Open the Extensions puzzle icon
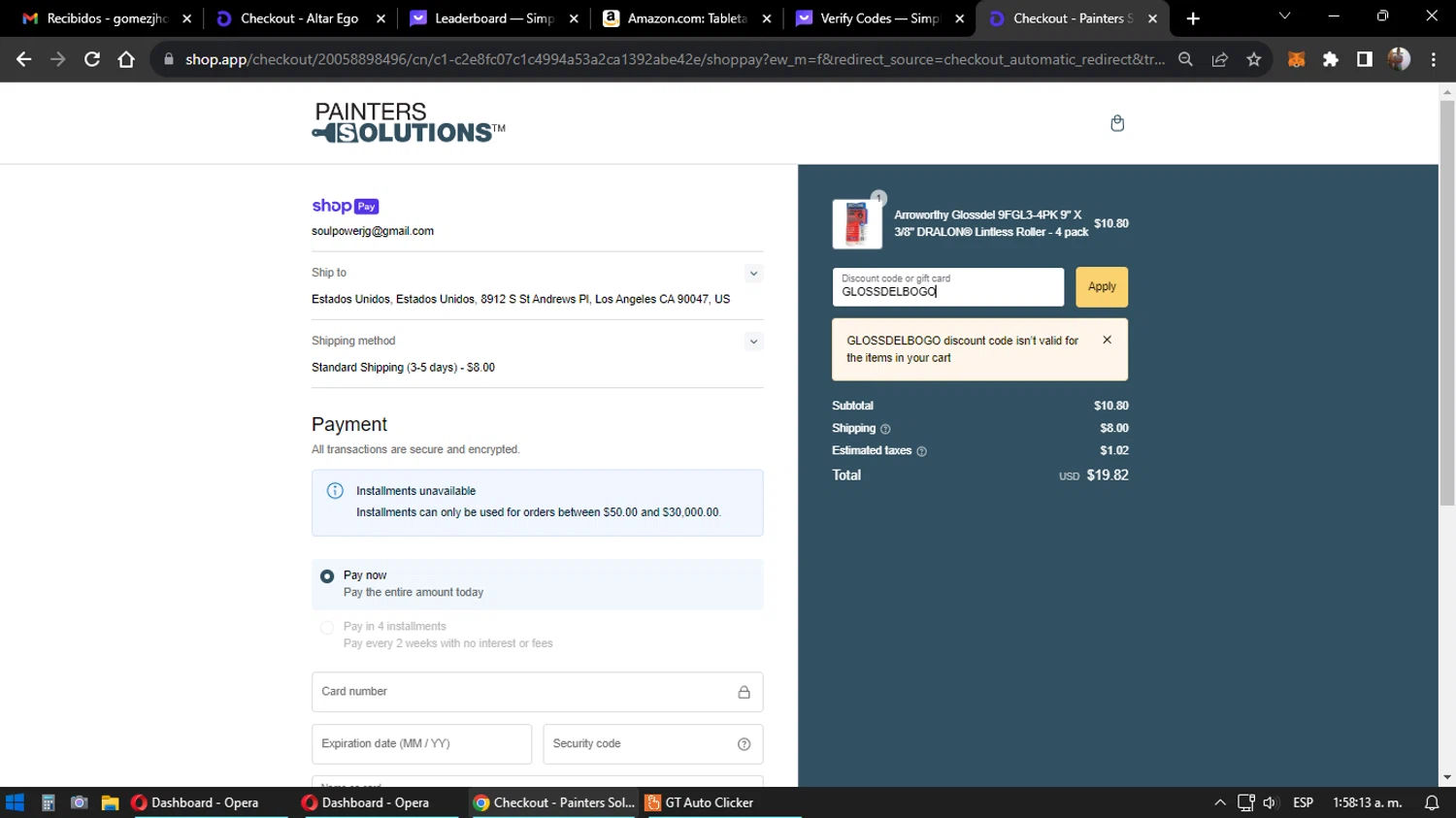The image size is (1456, 818). click(x=1331, y=59)
